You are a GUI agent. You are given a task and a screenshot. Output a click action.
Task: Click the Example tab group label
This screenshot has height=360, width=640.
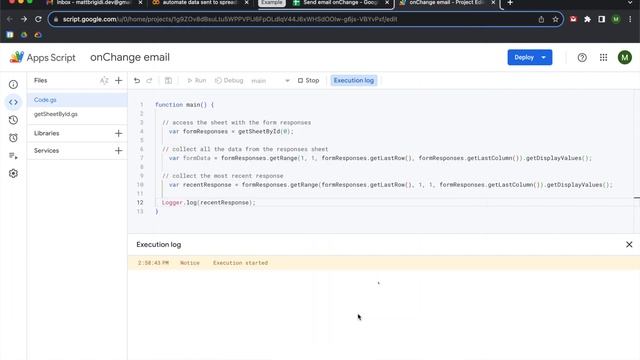(x=271, y=2)
